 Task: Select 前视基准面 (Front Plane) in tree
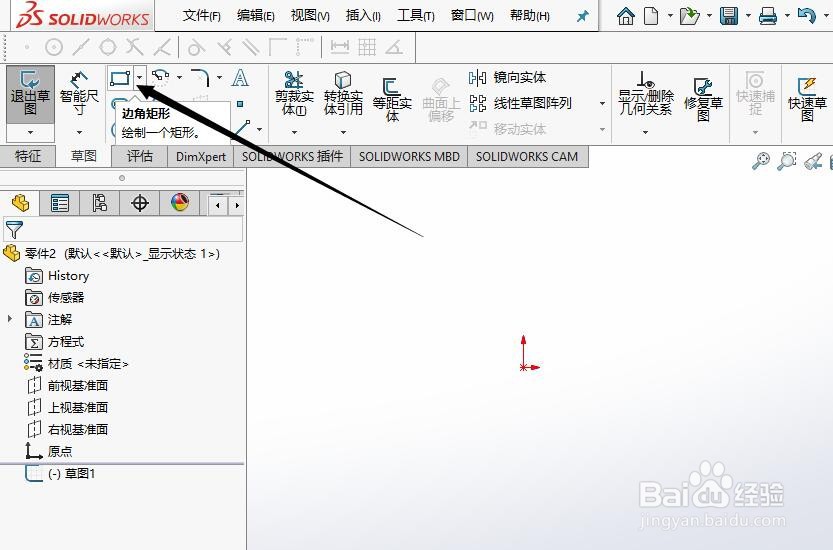[67, 385]
